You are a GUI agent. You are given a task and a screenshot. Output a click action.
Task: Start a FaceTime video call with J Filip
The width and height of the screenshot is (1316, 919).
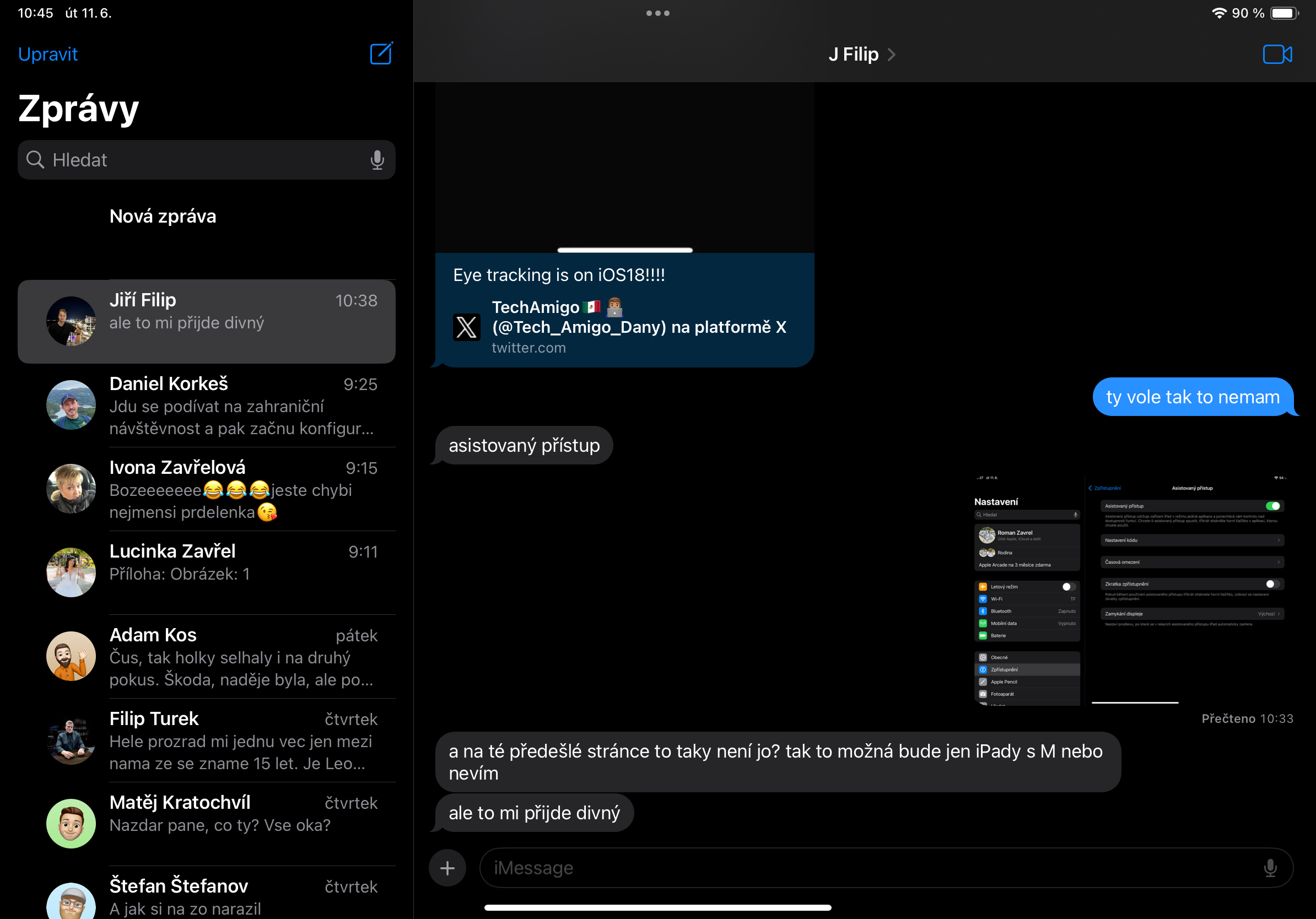pos(1278,53)
